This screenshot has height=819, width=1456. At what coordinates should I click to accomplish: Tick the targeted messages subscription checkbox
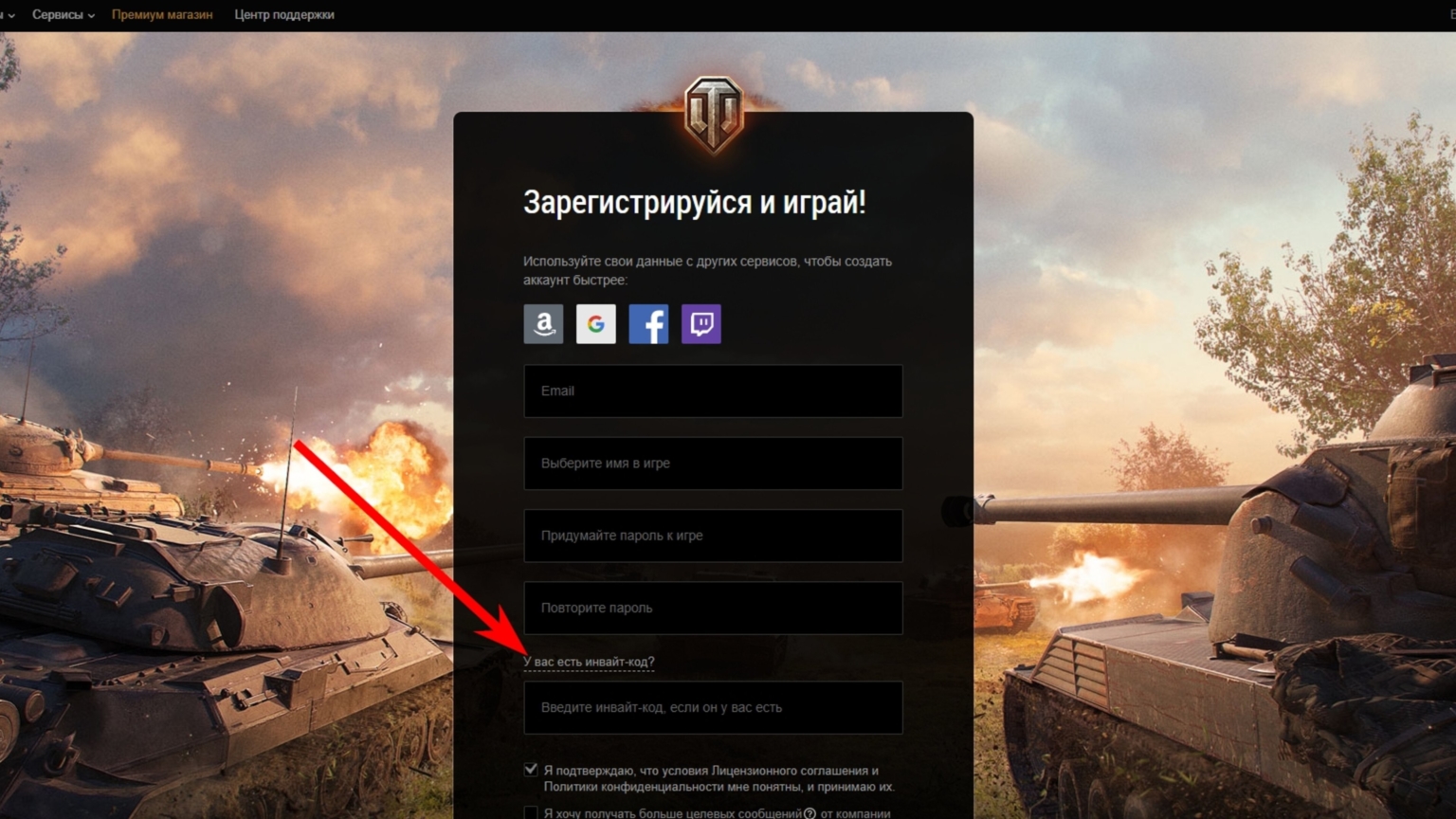coord(531,813)
